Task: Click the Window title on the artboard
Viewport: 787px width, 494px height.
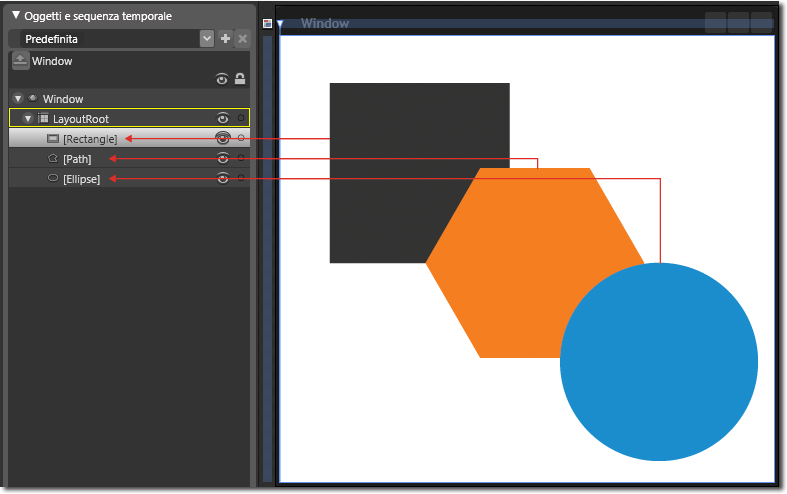Action: (x=325, y=23)
